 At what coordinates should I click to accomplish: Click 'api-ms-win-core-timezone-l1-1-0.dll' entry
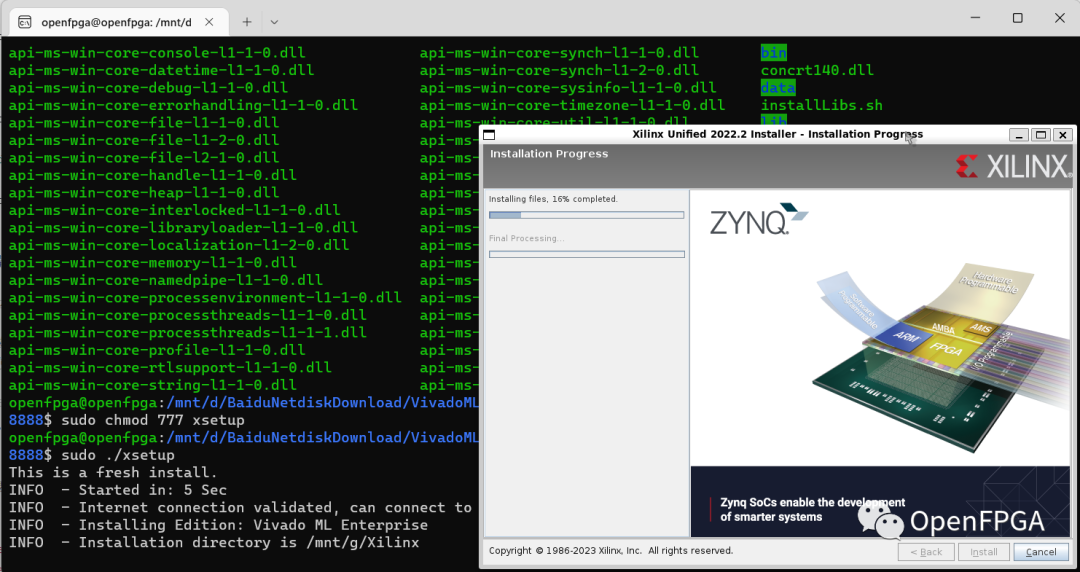[x=572, y=105]
